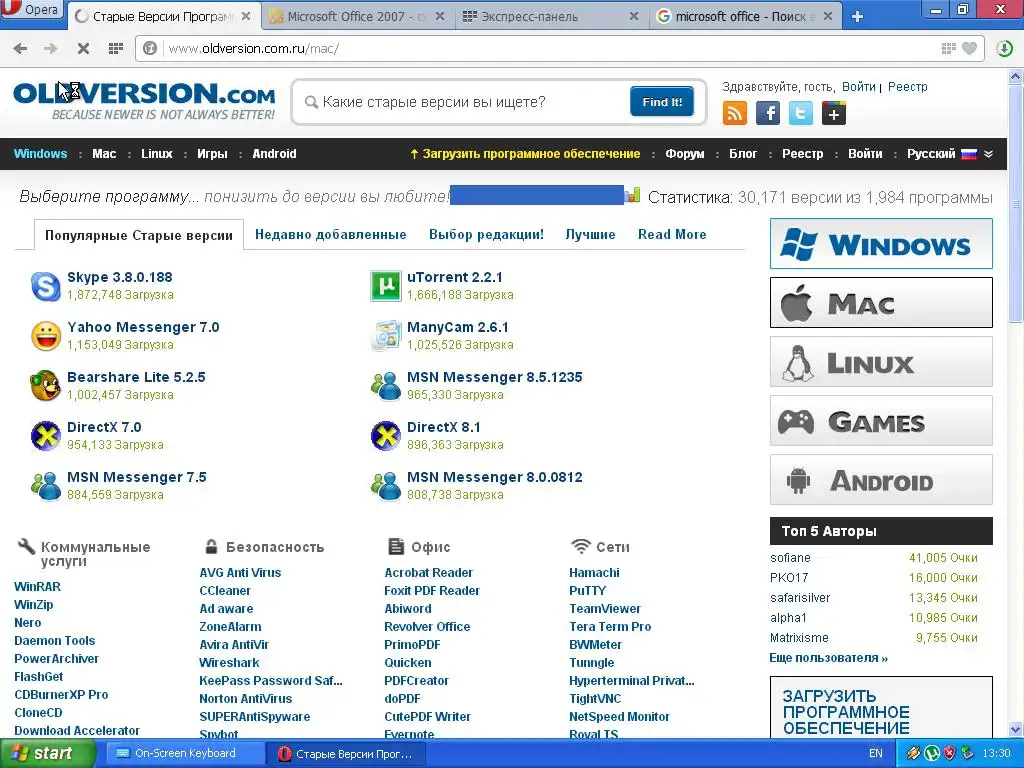
Task: Open the Facebook icon
Action: 768,114
